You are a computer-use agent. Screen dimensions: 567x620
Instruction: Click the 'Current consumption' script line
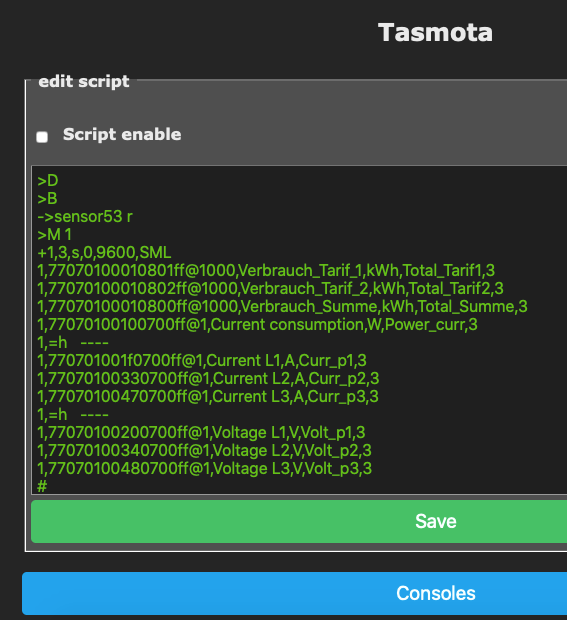pyautogui.click(x=257, y=324)
